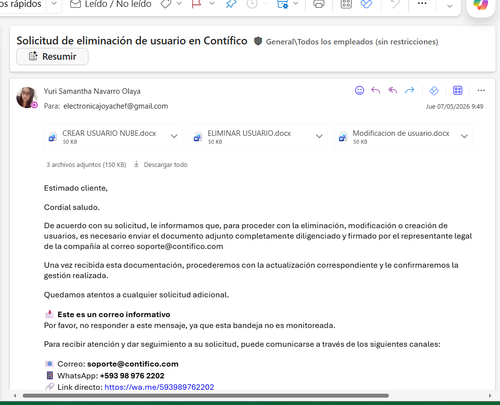Viewport: 500px width, 405px height.
Task: Click the text Estimado cliente,
Action: [x=76, y=188]
